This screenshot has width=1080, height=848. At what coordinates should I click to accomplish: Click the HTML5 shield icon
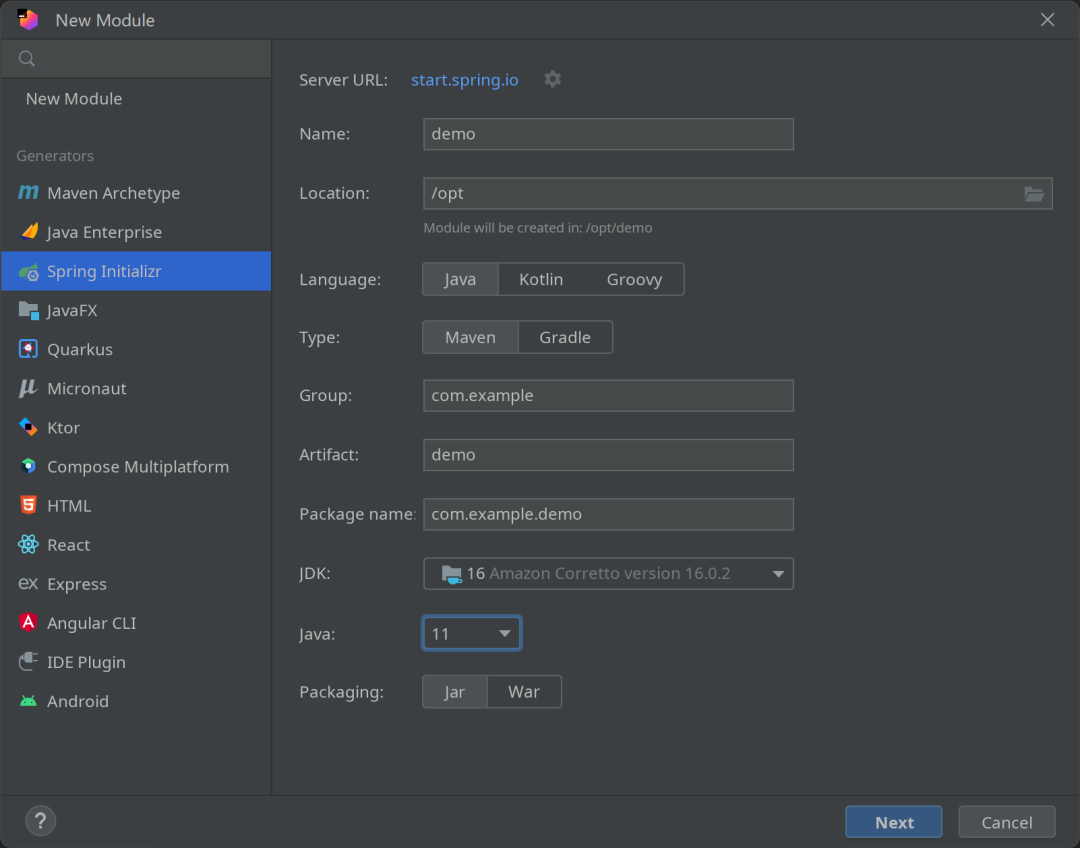(x=28, y=506)
